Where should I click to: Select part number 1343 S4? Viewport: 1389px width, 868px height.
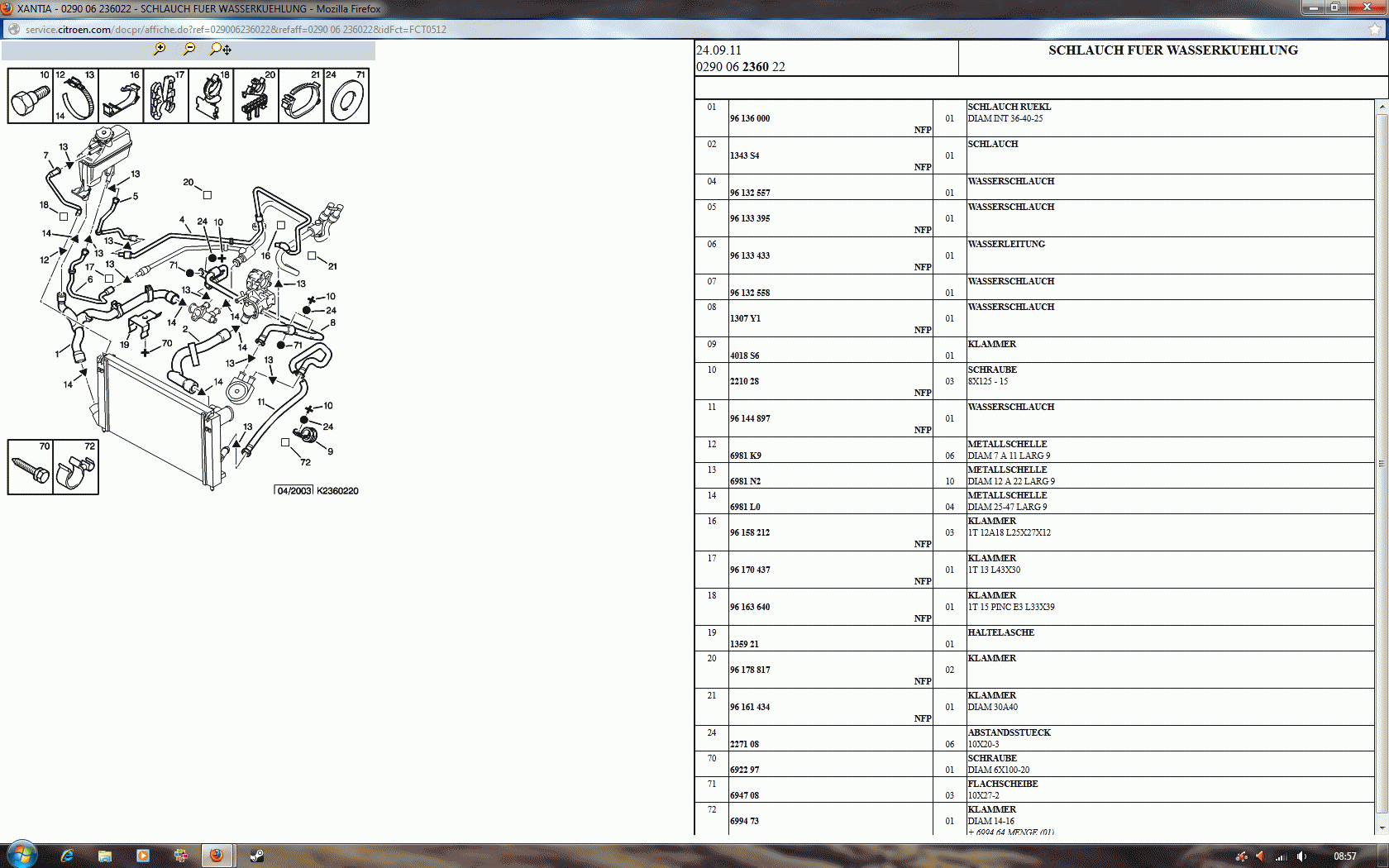click(x=744, y=155)
